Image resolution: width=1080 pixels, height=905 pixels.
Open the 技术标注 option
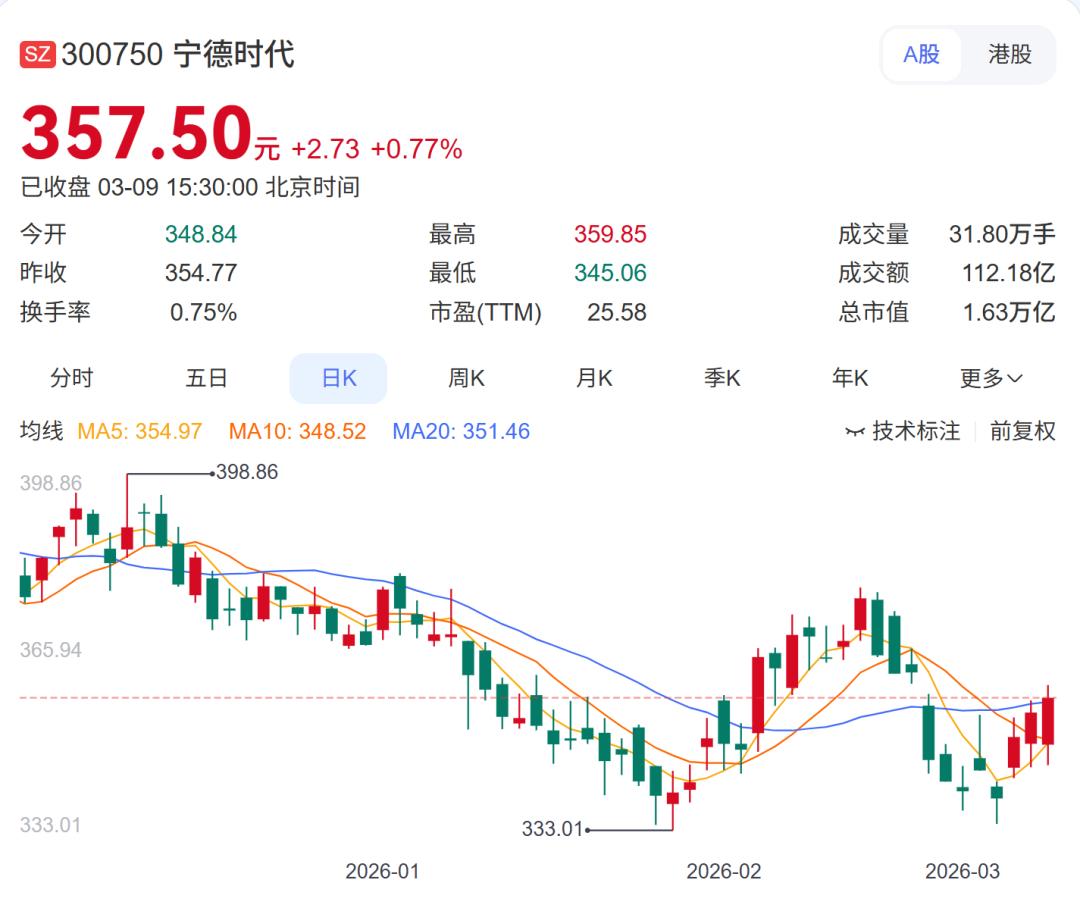click(915, 431)
